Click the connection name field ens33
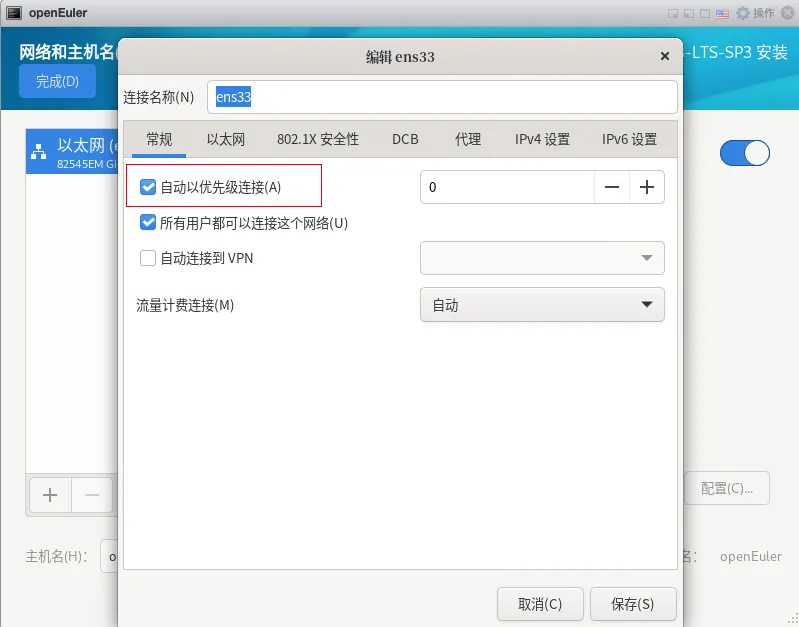799x627 pixels. click(442, 97)
